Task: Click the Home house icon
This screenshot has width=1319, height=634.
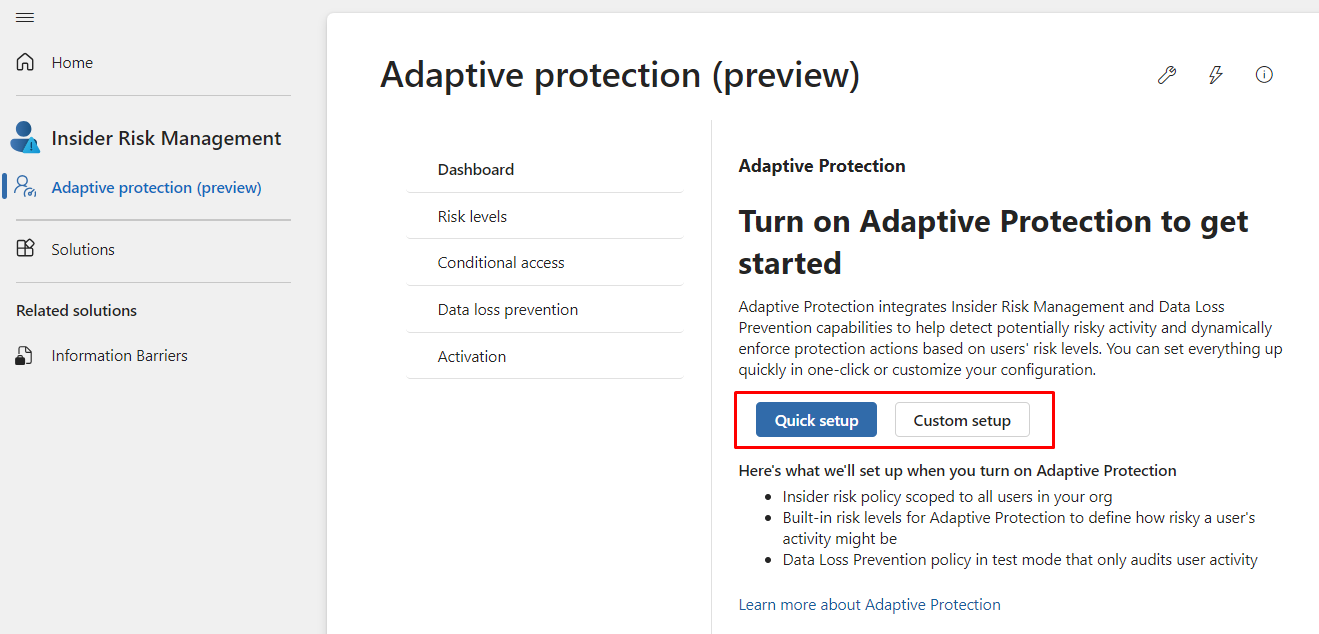Action: [26, 62]
